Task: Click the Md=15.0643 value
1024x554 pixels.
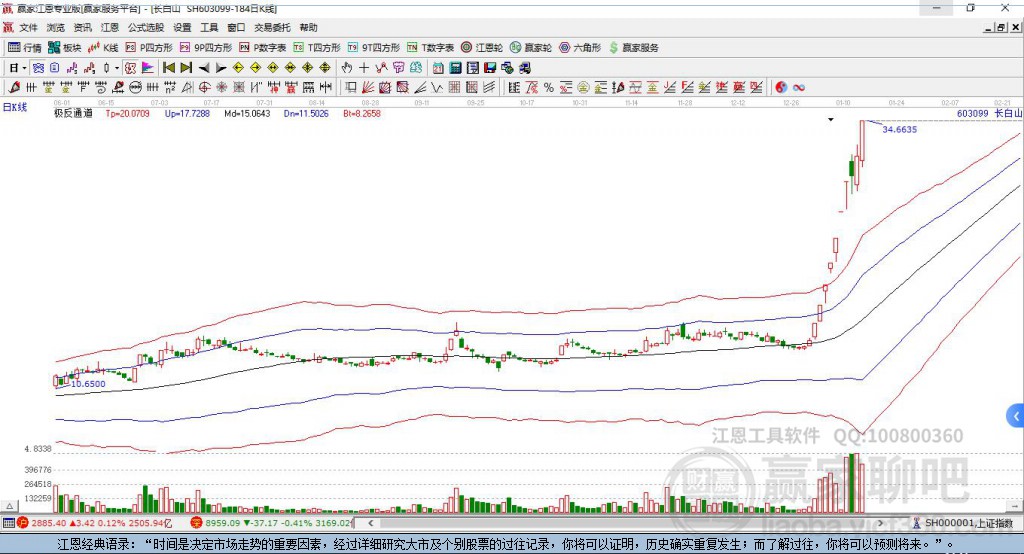Action: pyautogui.click(x=247, y=113)
